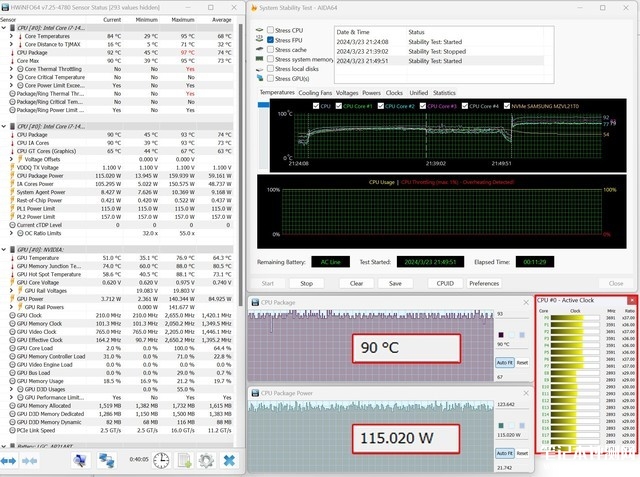Image resolution: width=640 pixels, height=477 pixels.
Task: Click Auto Fit in the CPU Package graph
Action: 504,362
